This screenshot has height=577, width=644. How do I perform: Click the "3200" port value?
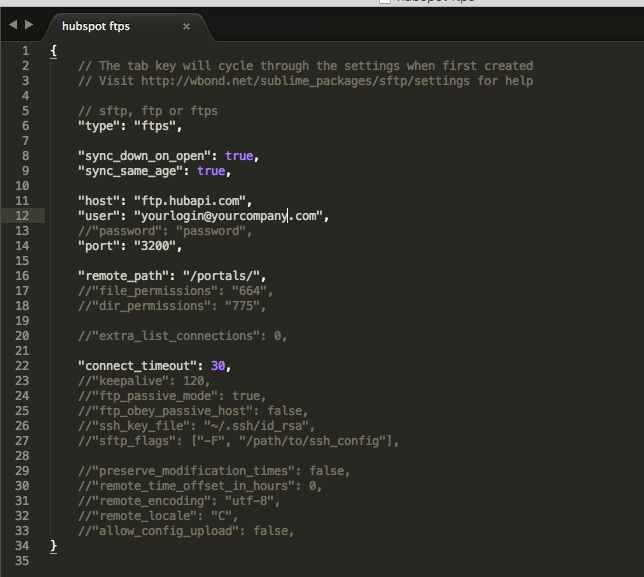point(155,246)
